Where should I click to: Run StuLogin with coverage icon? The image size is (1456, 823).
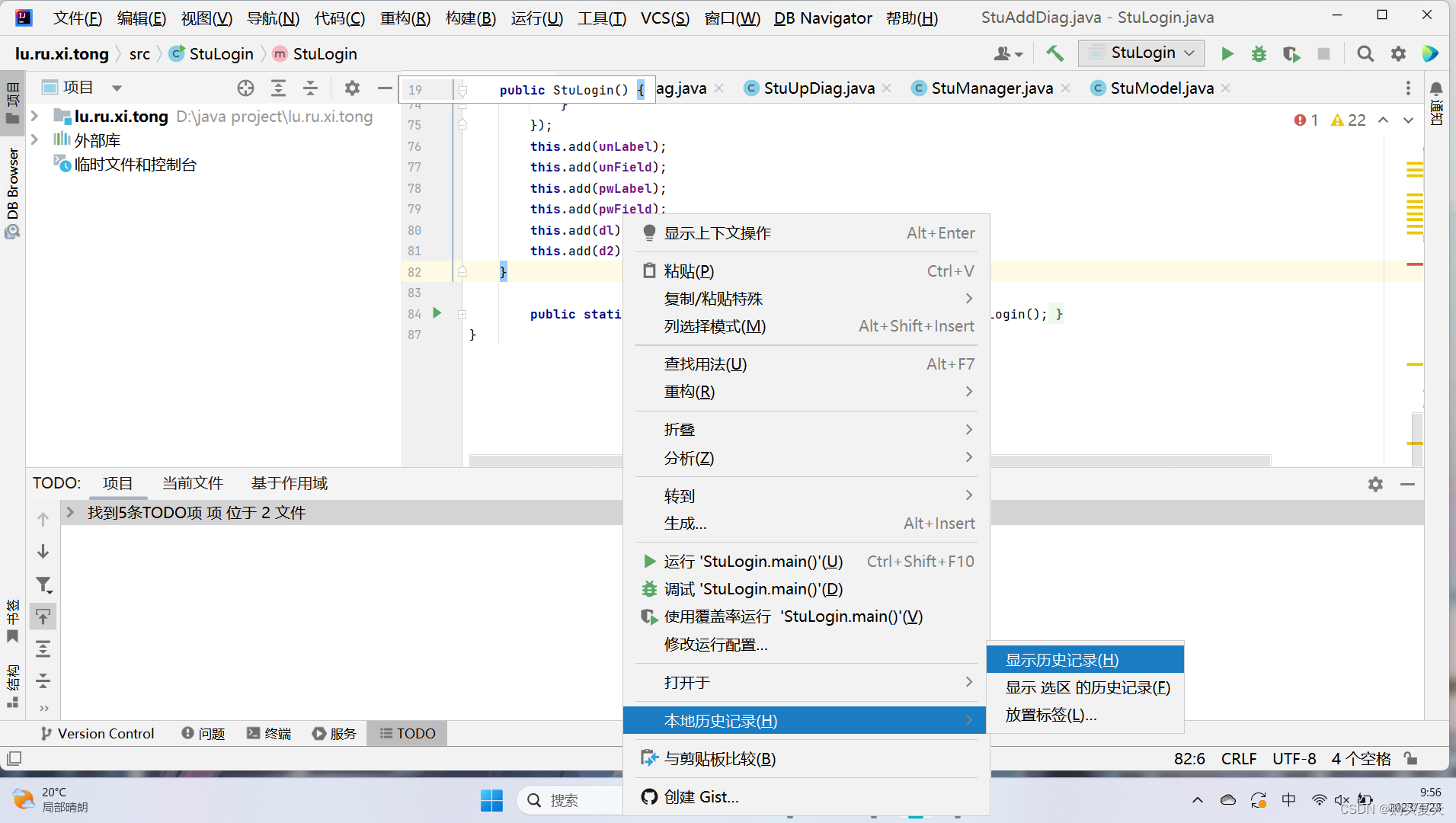pos(1291,53)
